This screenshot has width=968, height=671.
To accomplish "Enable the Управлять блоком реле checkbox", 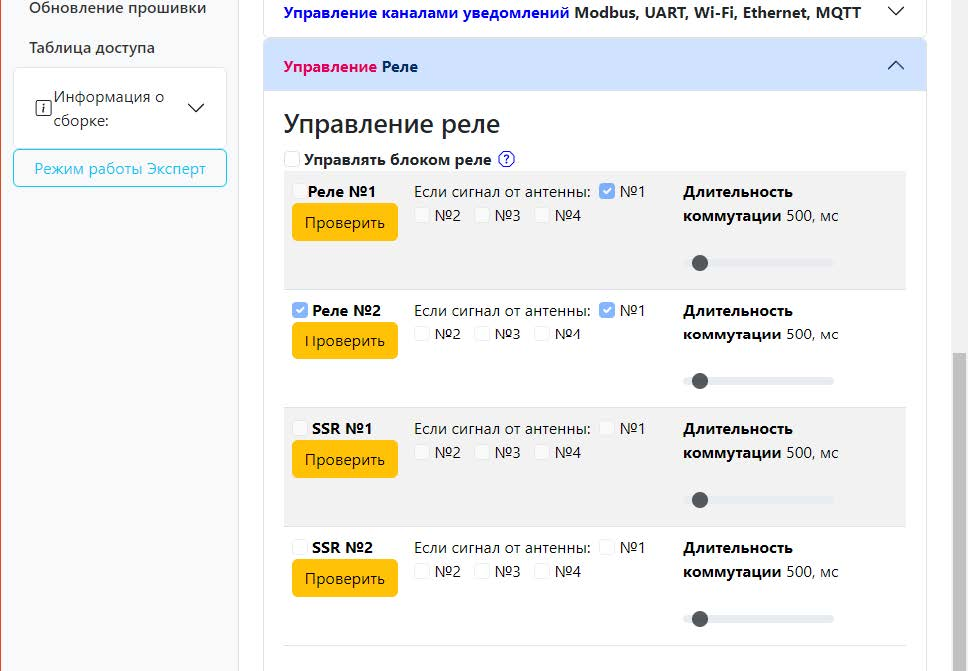I will (292, 159).
